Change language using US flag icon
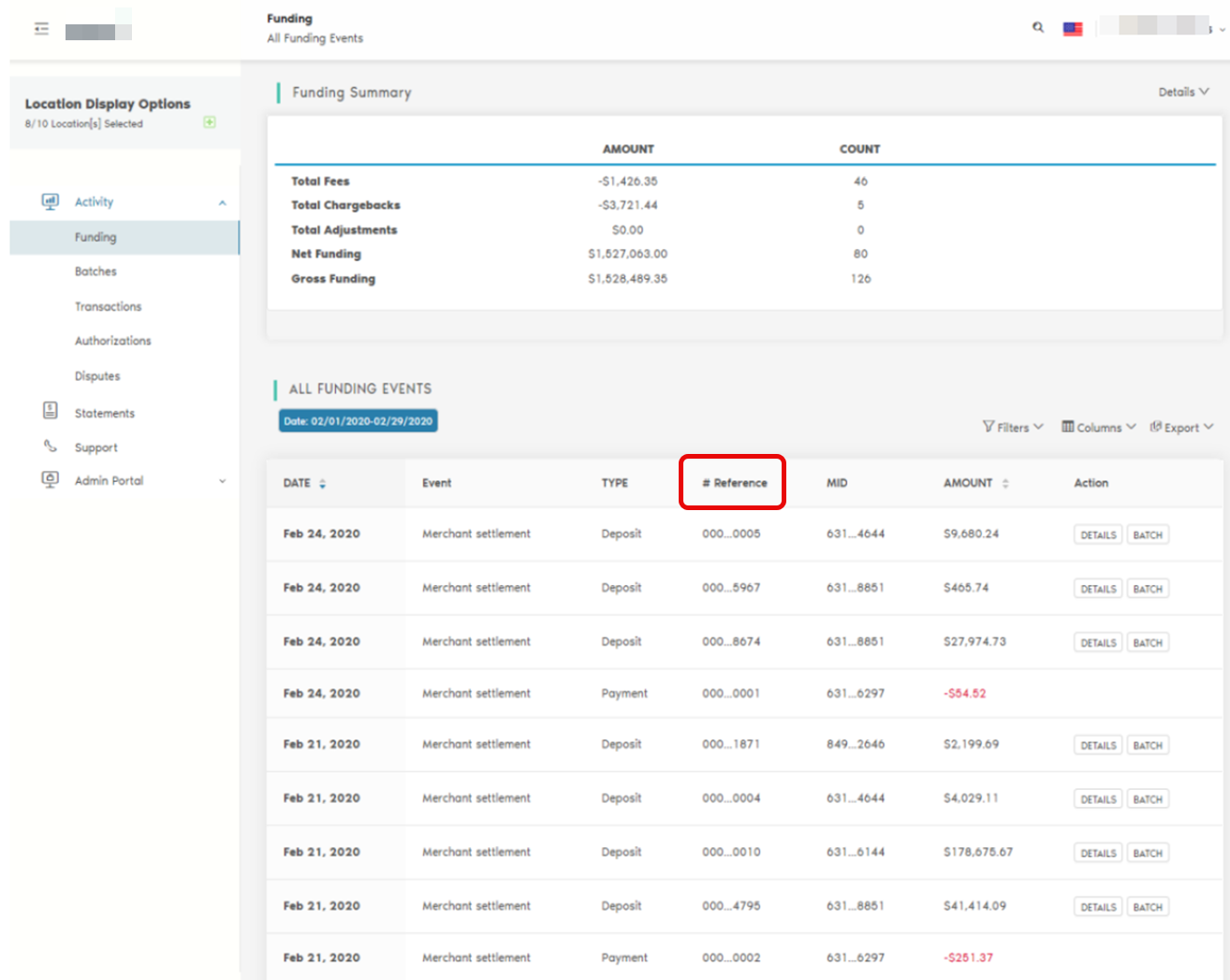Screen dimensions: 1230x980 (1073, 29)
